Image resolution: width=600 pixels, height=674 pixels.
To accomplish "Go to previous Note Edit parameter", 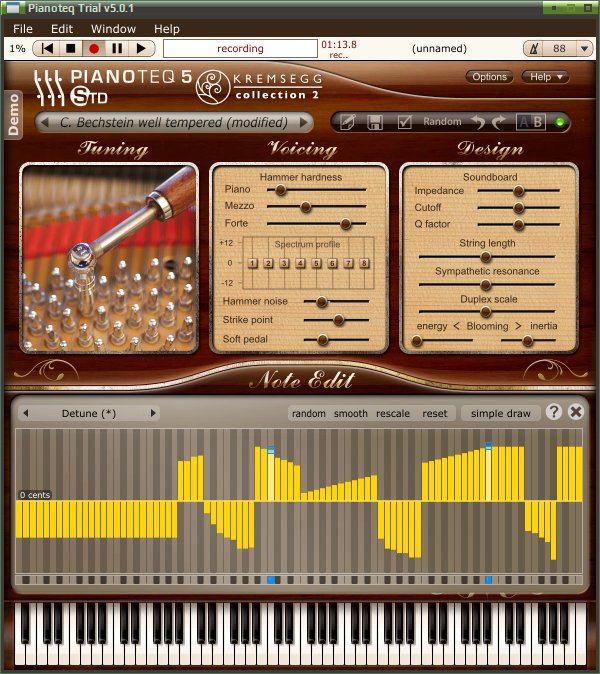I will [x=26, y=414].
